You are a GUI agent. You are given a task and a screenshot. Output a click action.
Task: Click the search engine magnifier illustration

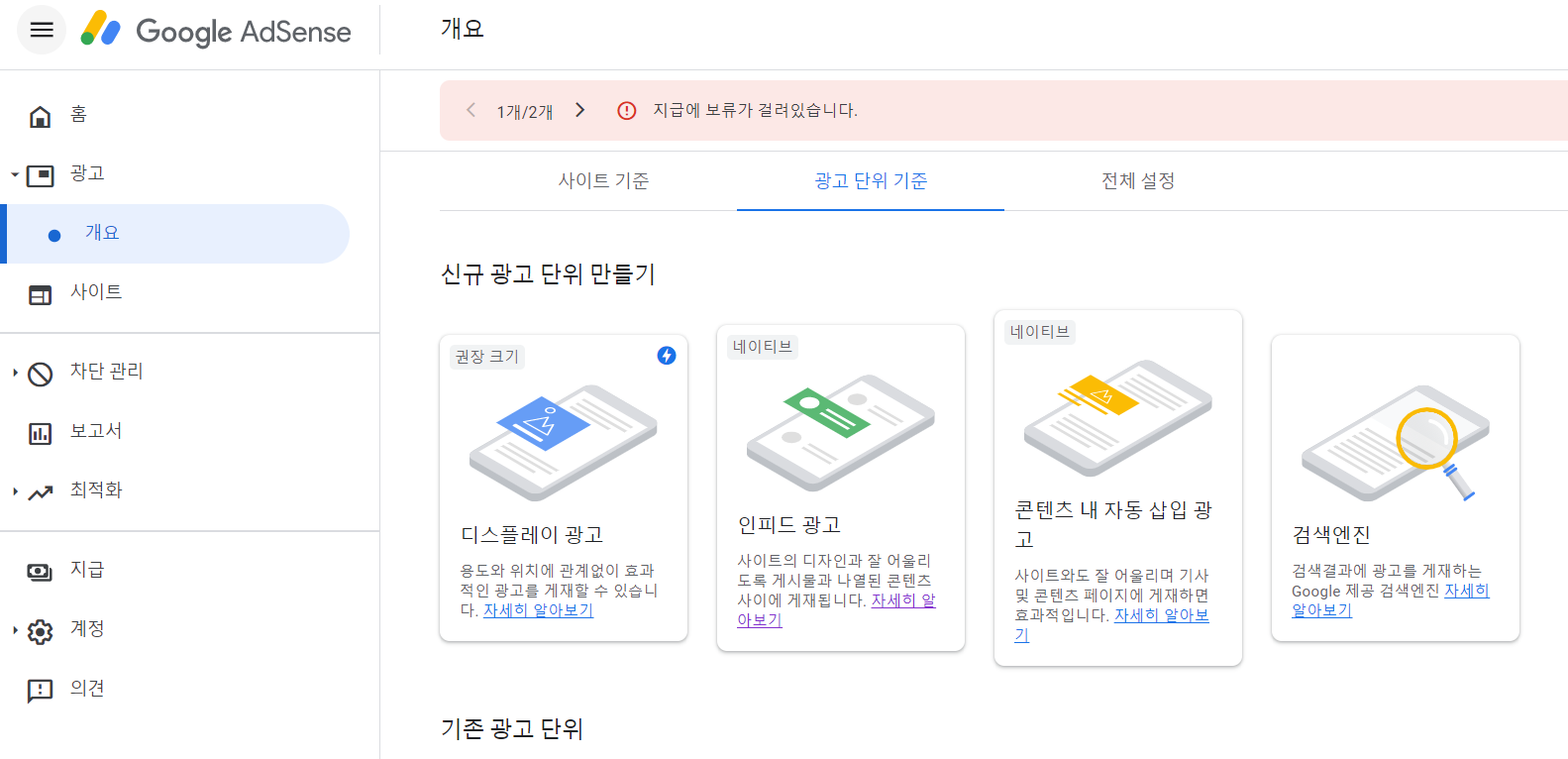click(1395, 443)
